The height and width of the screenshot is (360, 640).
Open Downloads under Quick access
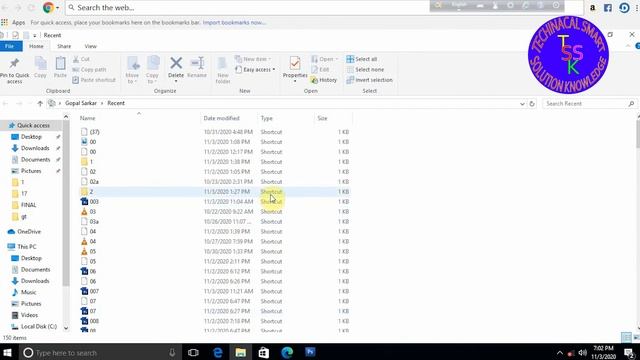coord(35,148)
